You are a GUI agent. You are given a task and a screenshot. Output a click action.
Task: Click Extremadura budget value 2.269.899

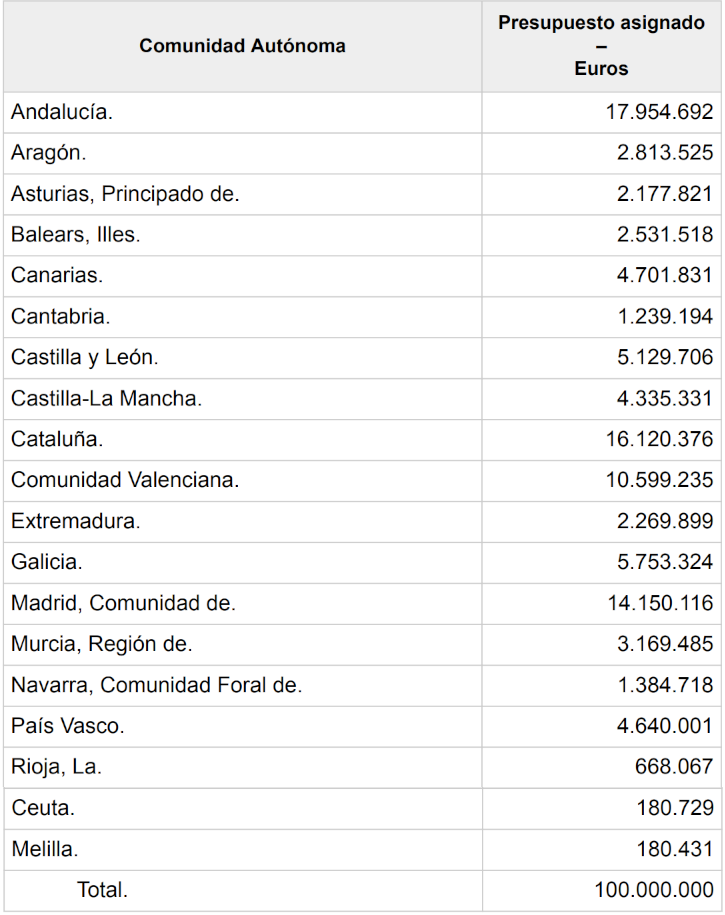coord(665,521)
